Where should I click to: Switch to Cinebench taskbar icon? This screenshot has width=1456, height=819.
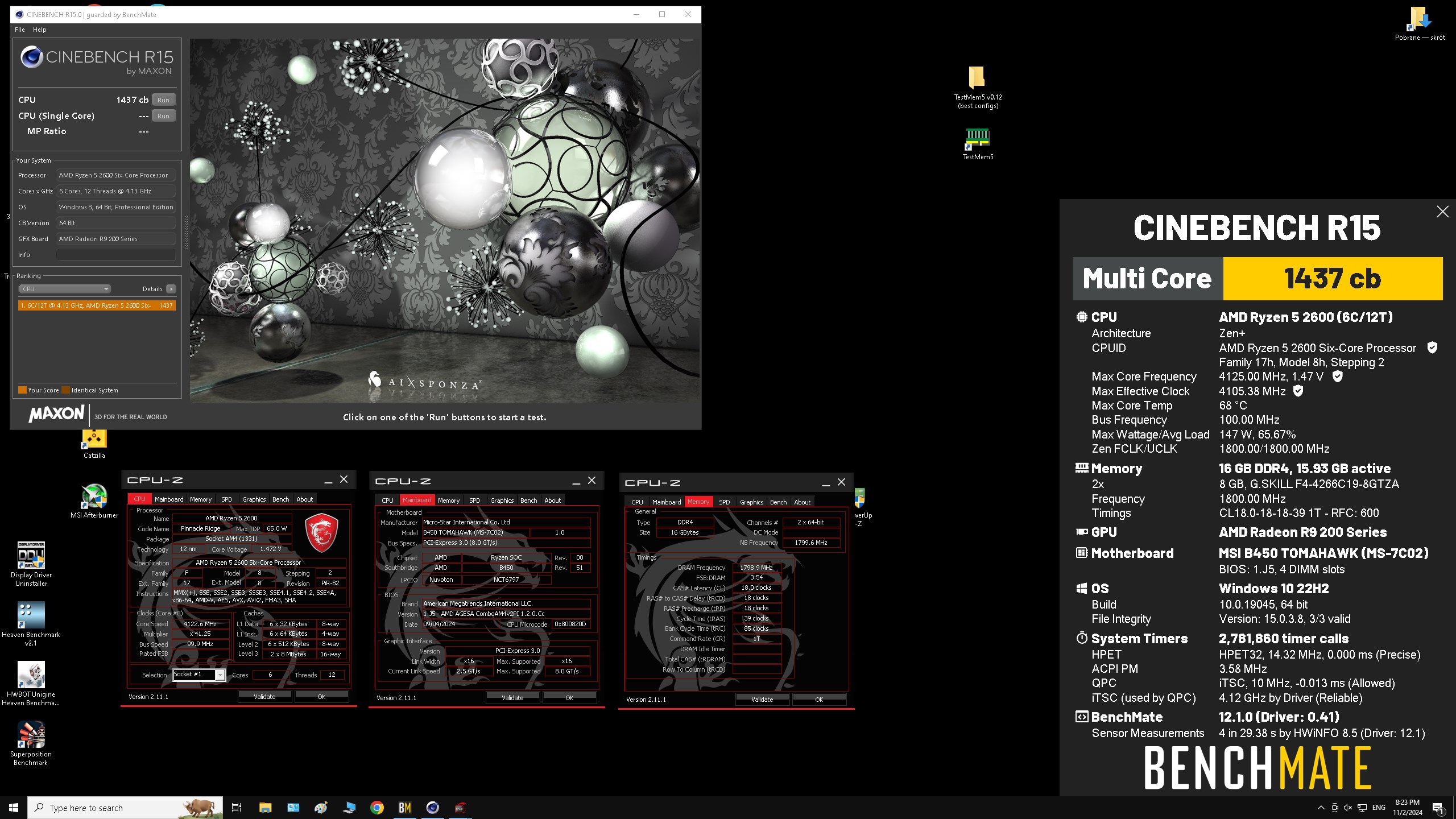pyautogui.click(x=433, y=808)
